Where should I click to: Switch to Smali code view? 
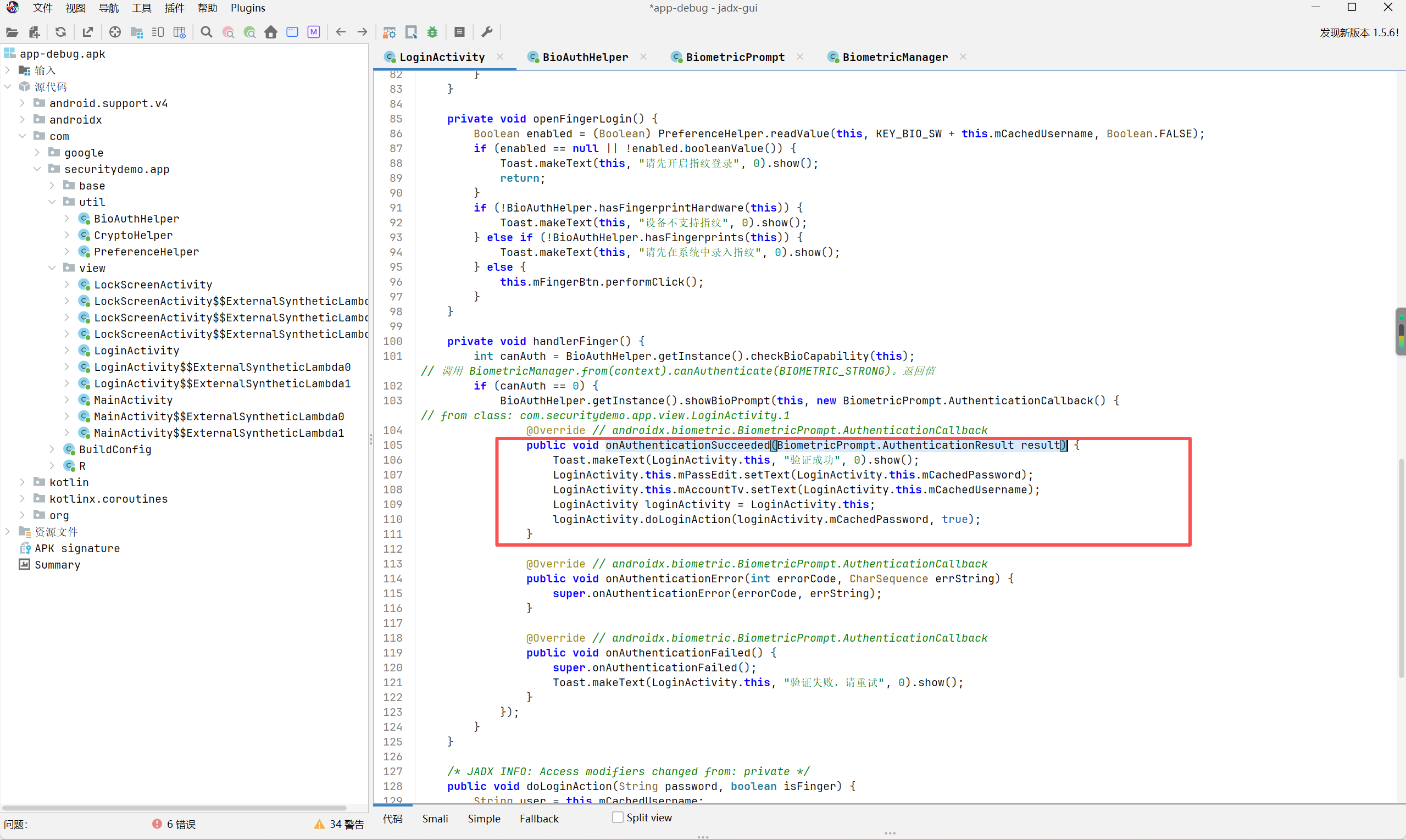point(435,819)
